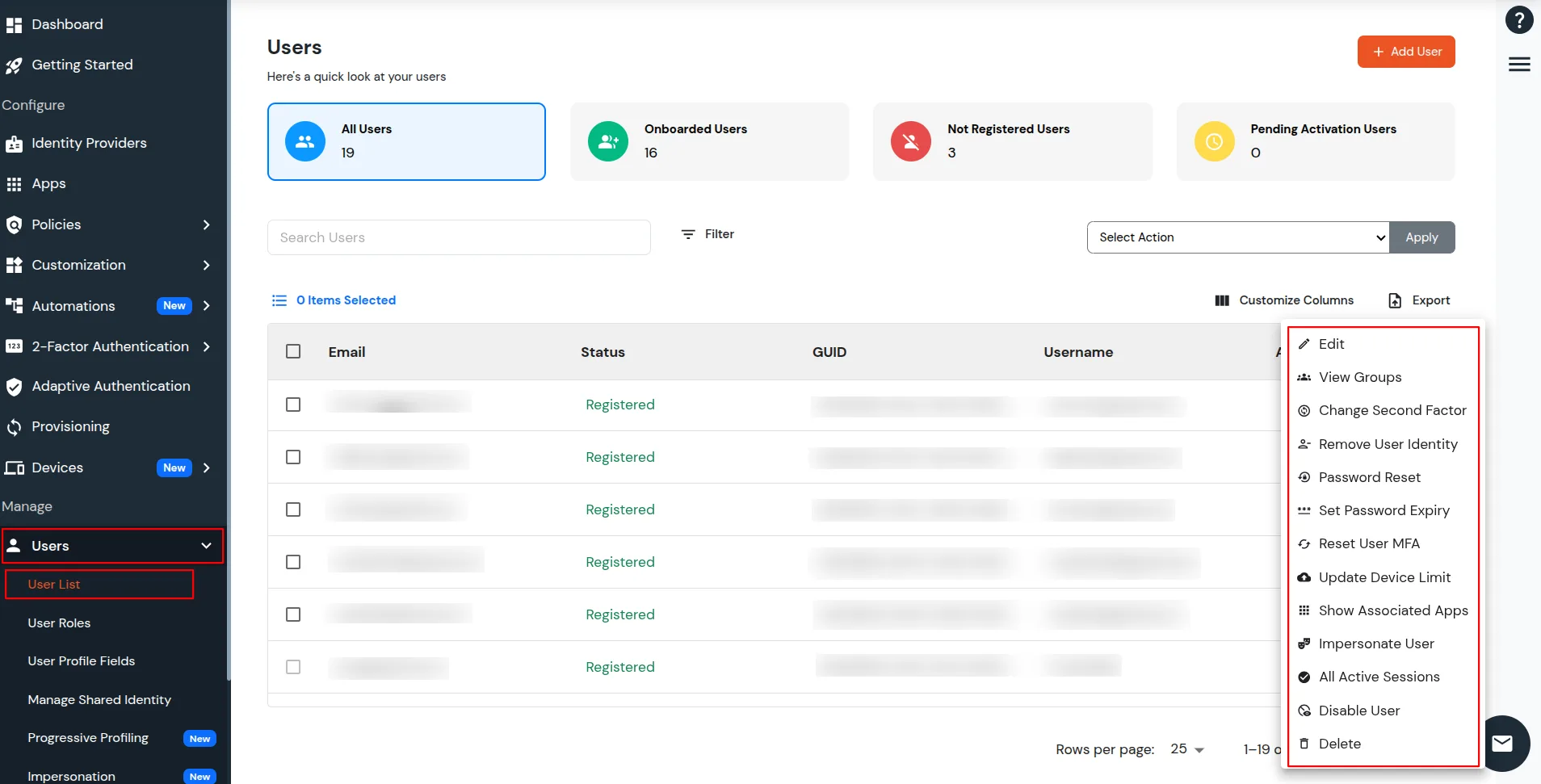Click the Export icon
Viewport: 1541px width, 784px height.
pos(1419,300)
